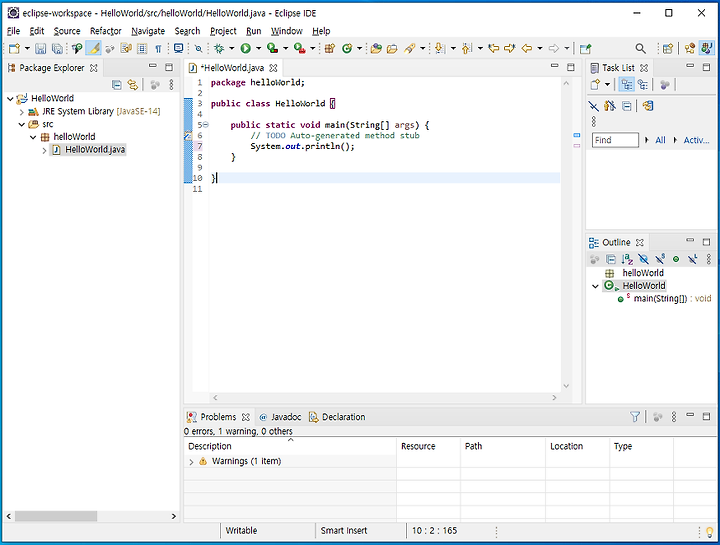Image resolution: width=720 pixels, height=545 pixels.
Task: Expand the Warnings (1 item) row
Action: point(191,462)
